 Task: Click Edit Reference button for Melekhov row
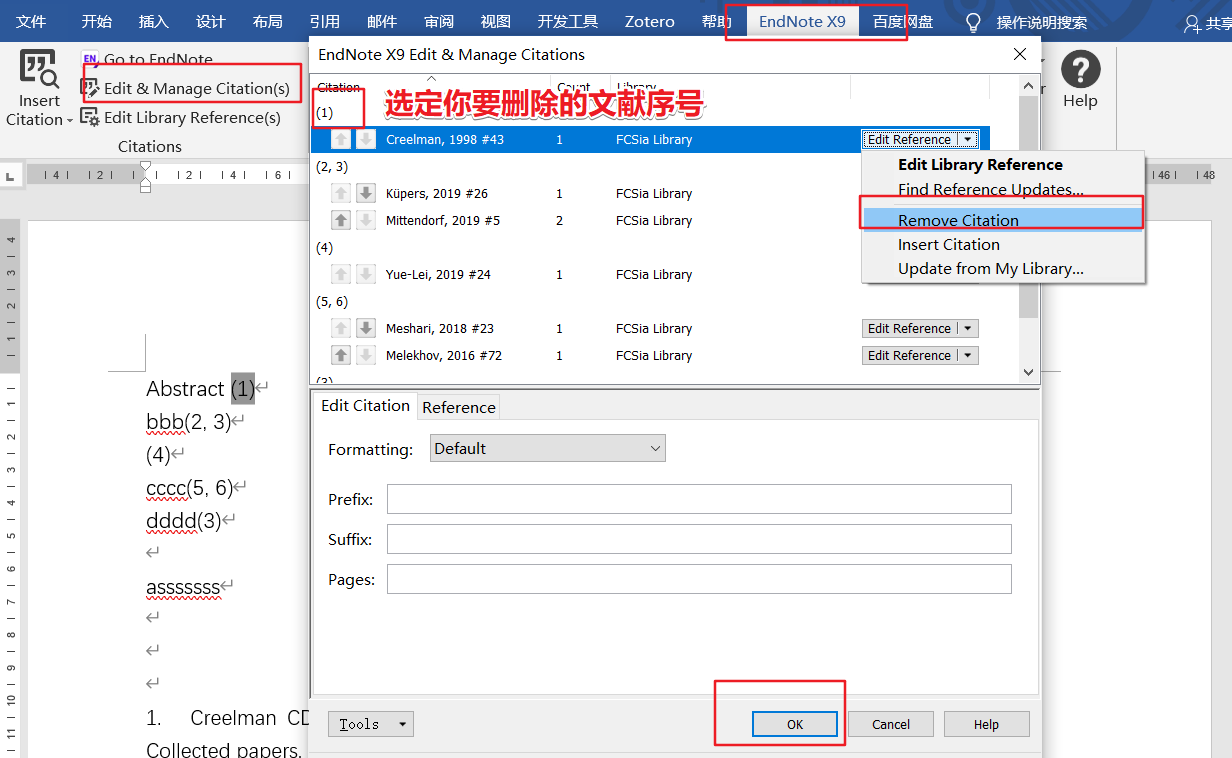[909, 355]
